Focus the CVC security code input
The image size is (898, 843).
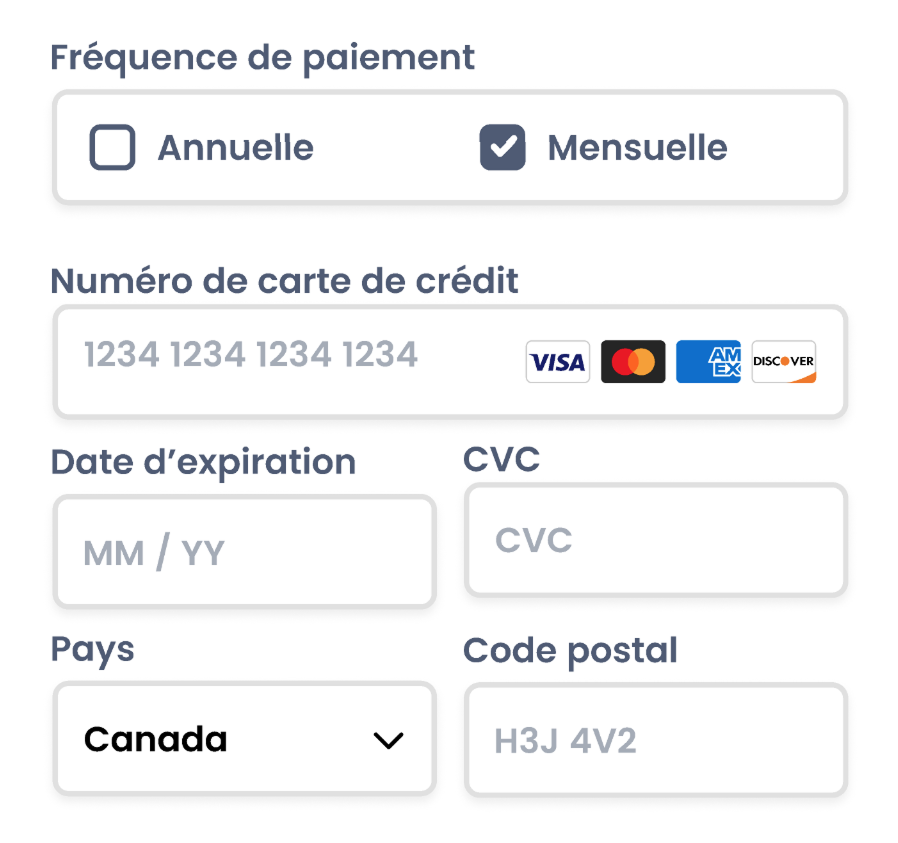(x=655, y=541)
